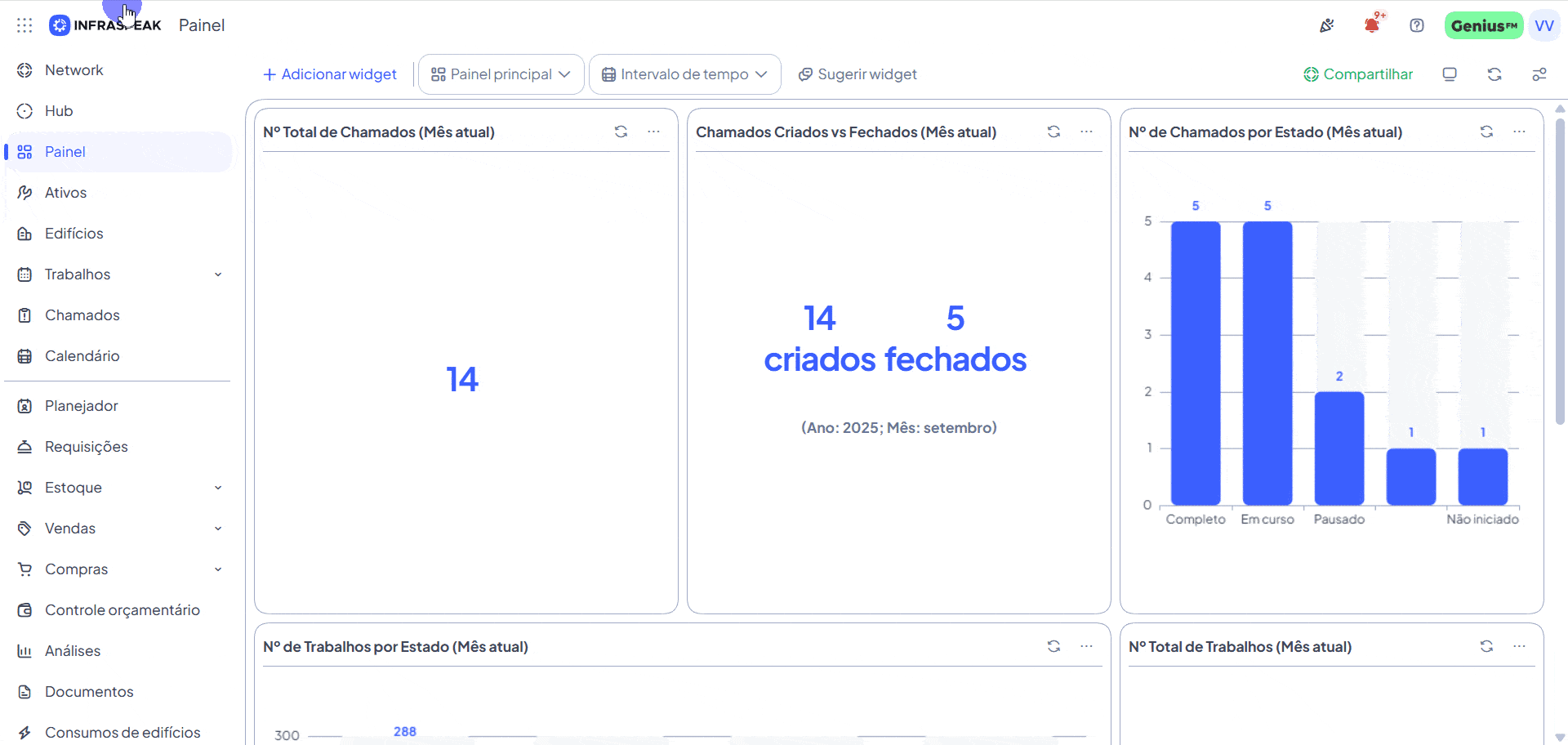Click the Consumos de edifícios icon

pyautogui.click(x=24, y=733)
